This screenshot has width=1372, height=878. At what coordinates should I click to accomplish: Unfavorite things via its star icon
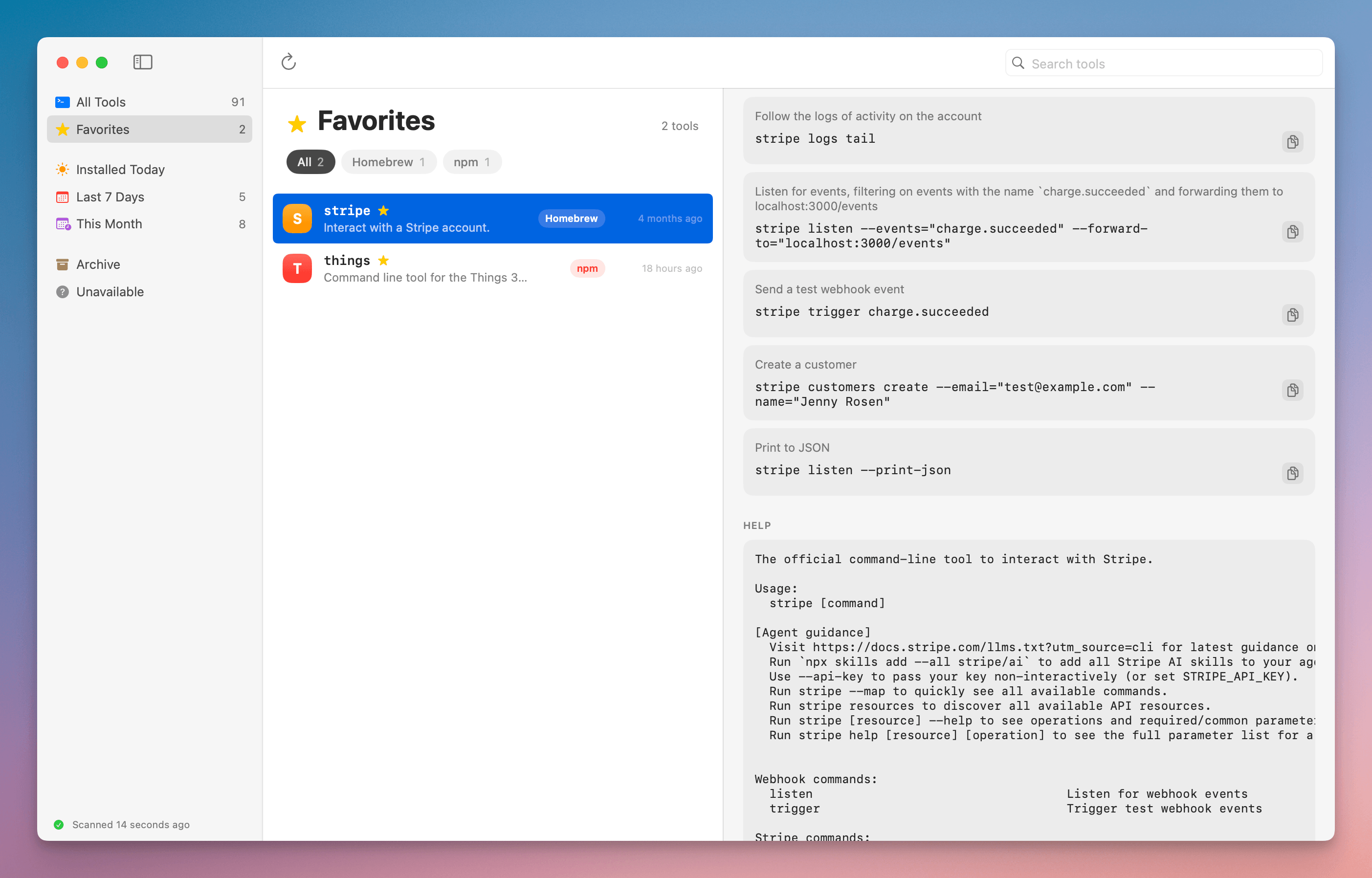(x=383, y=261)
